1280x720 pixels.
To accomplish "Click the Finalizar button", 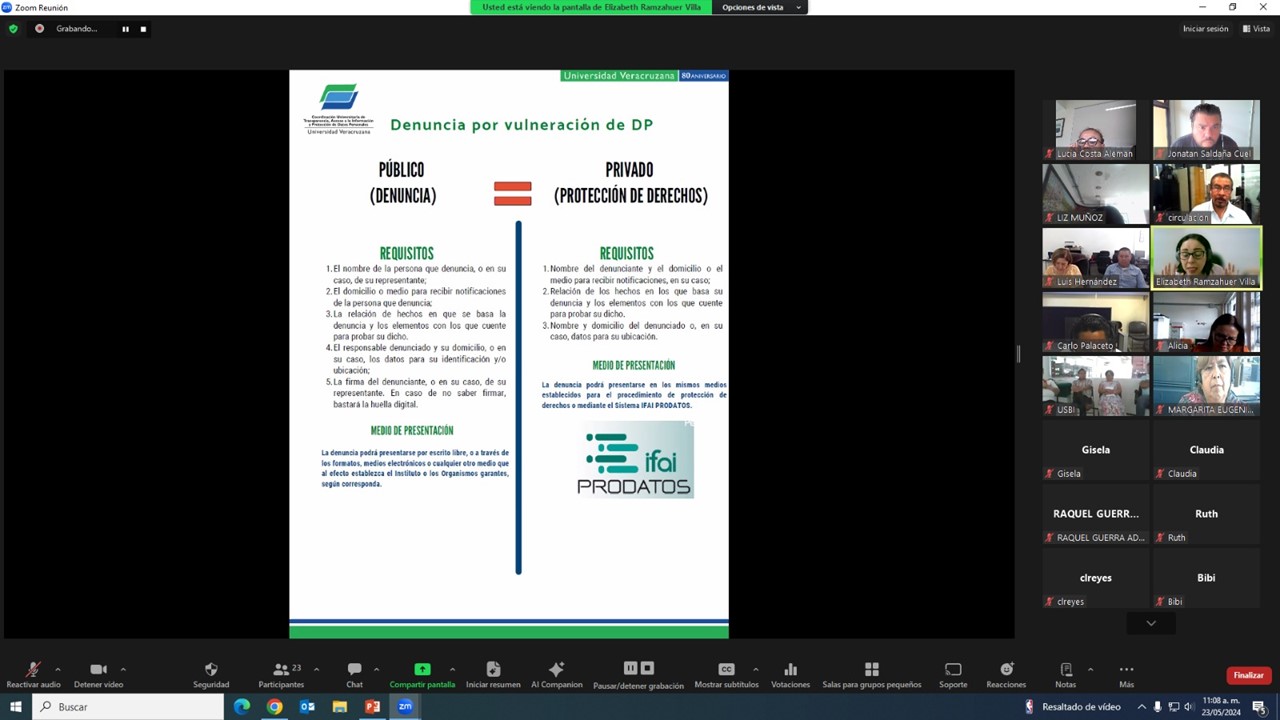I will [1248, 676].
